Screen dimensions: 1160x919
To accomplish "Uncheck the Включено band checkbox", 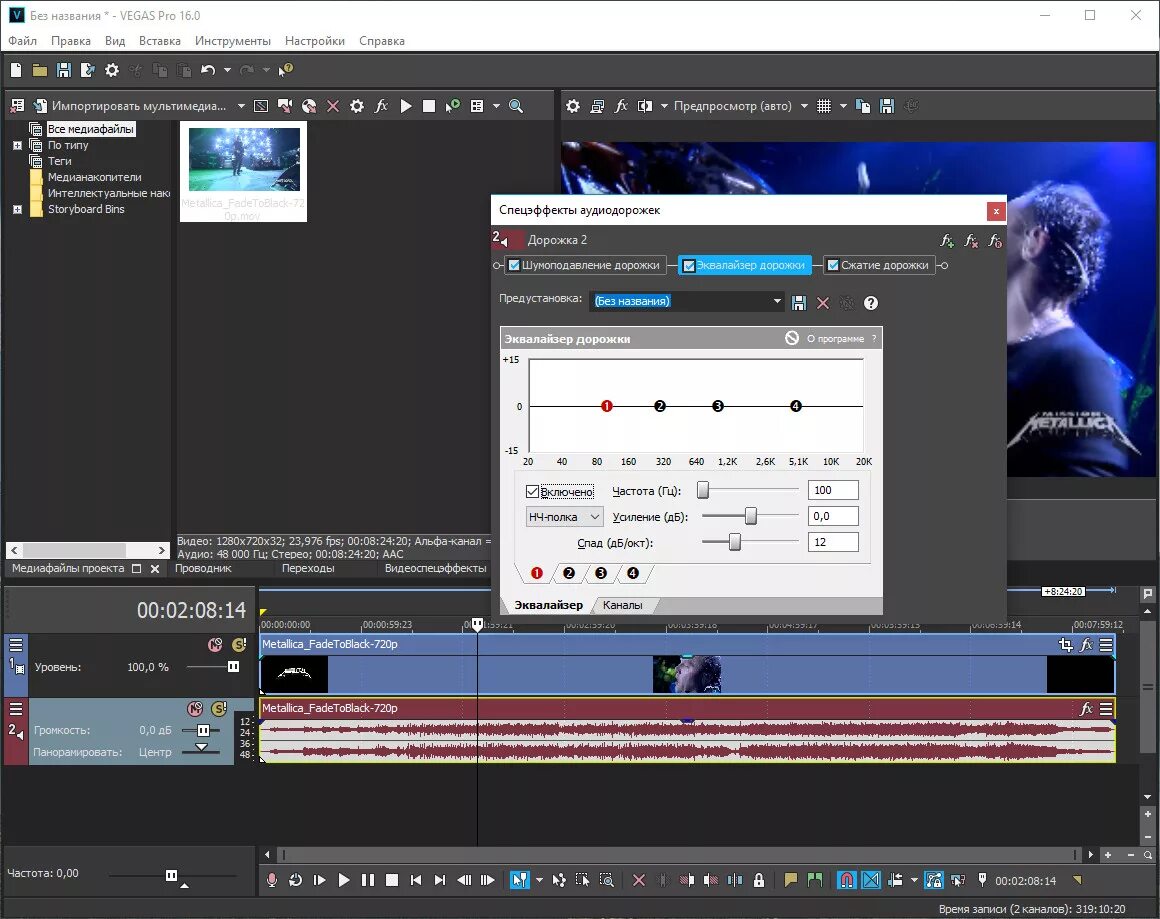I will 532,491.
